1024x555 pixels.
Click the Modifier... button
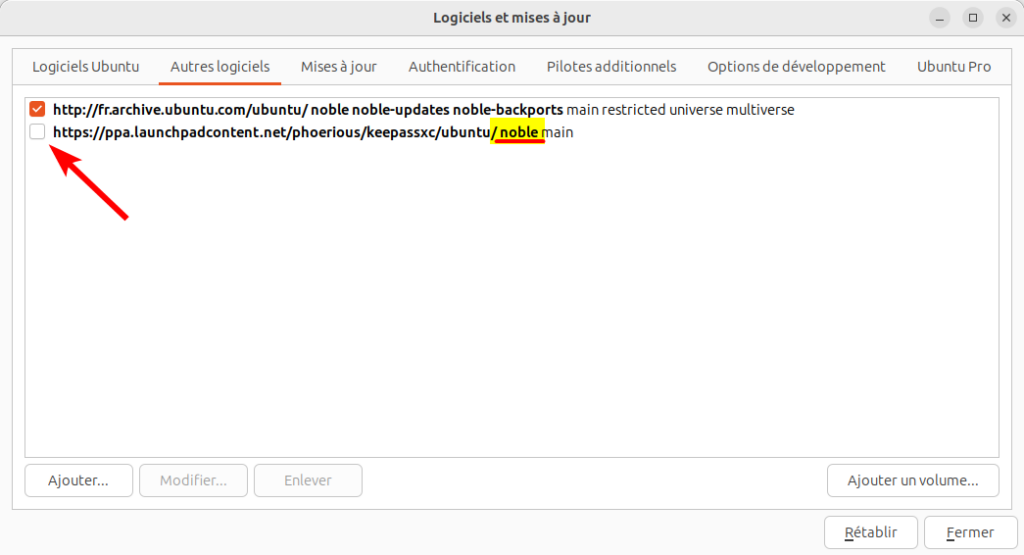pyautogui.click(x=193, y=481)
